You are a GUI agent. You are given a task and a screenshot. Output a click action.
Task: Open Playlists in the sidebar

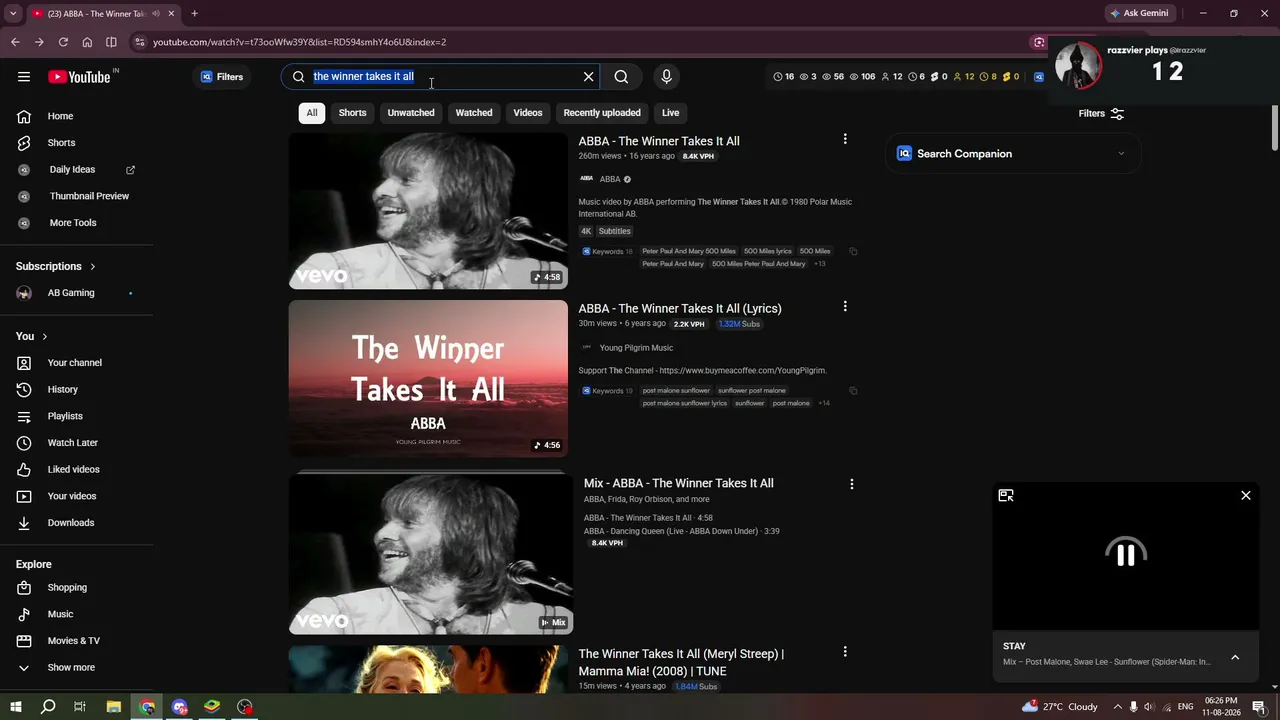(x=78, y=416)
